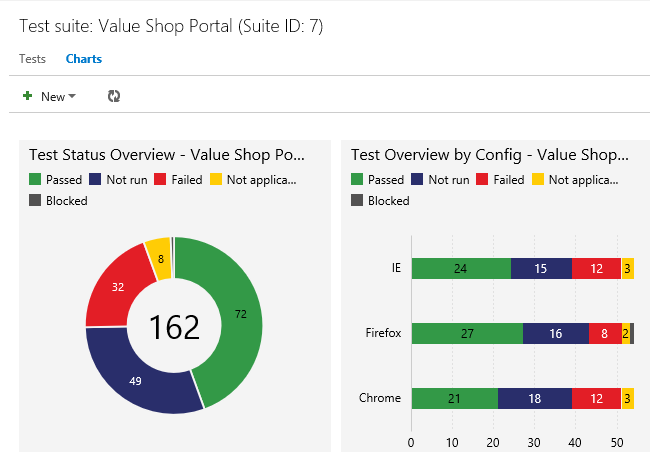650x459 pixels.
Task: Click the Chrome Failed bar showing 12
Action: coord(596,398)
